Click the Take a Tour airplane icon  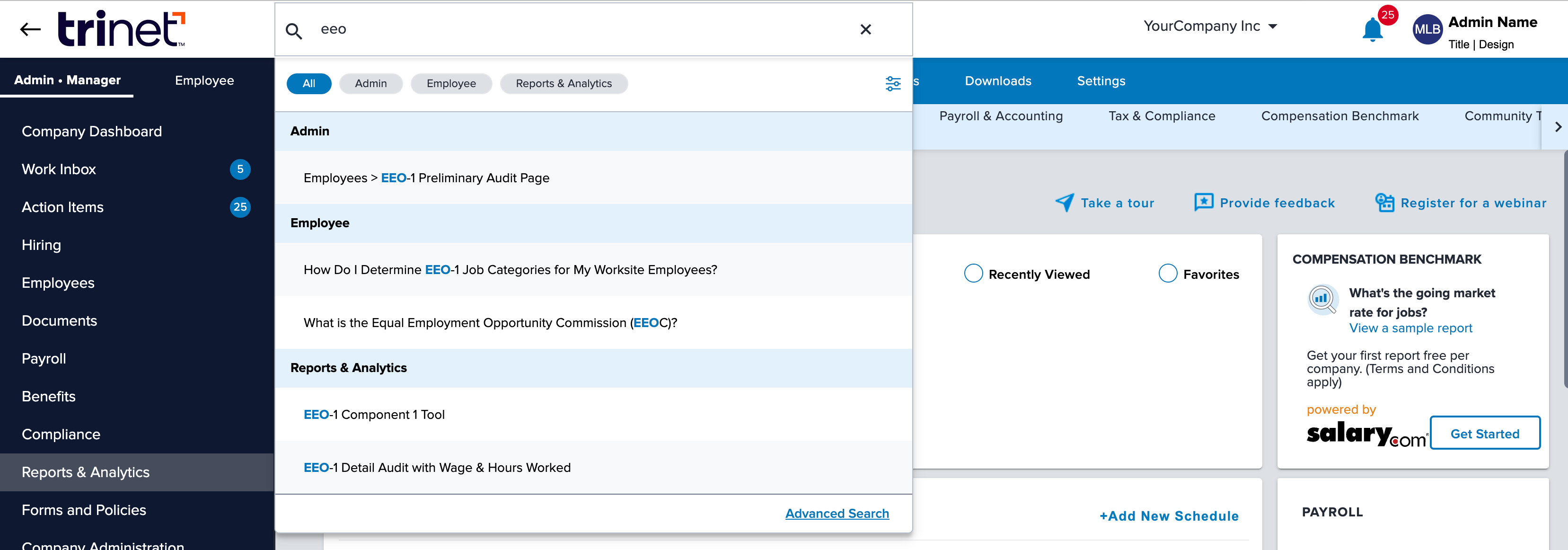1064,202
